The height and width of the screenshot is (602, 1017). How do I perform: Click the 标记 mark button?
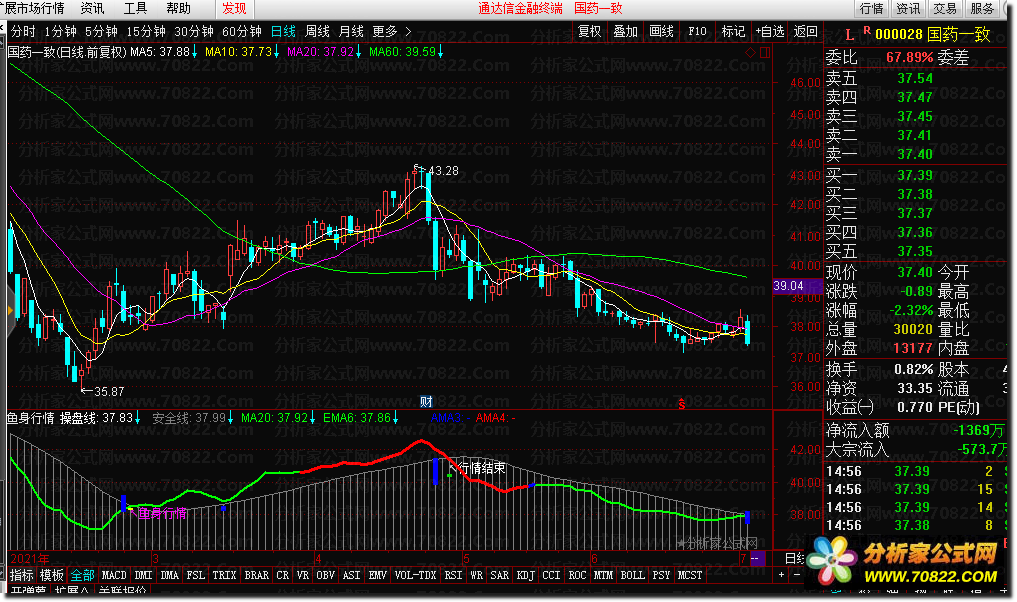point(733,31)
